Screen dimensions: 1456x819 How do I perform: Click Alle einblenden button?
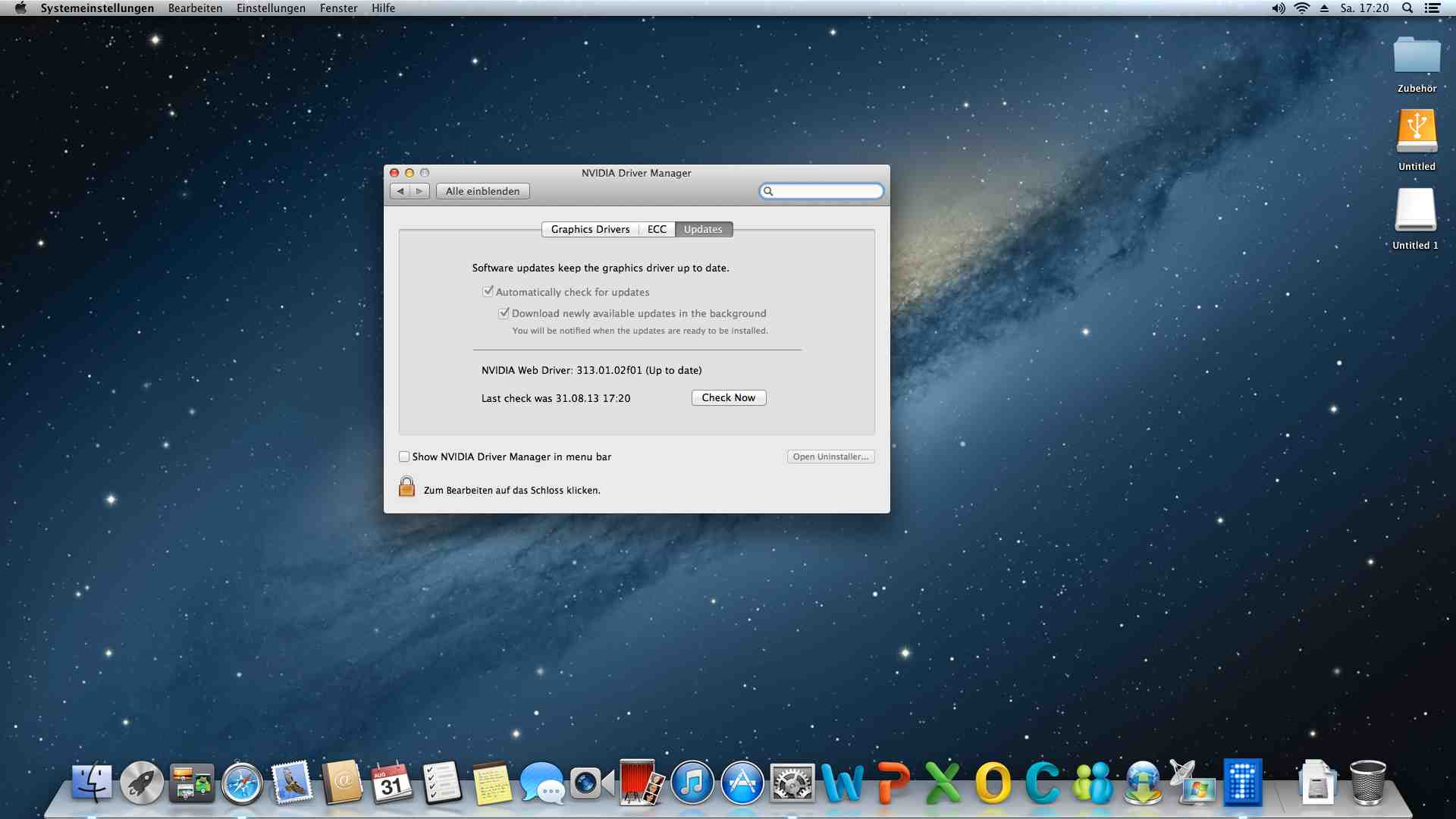click(x=482, y=191)
